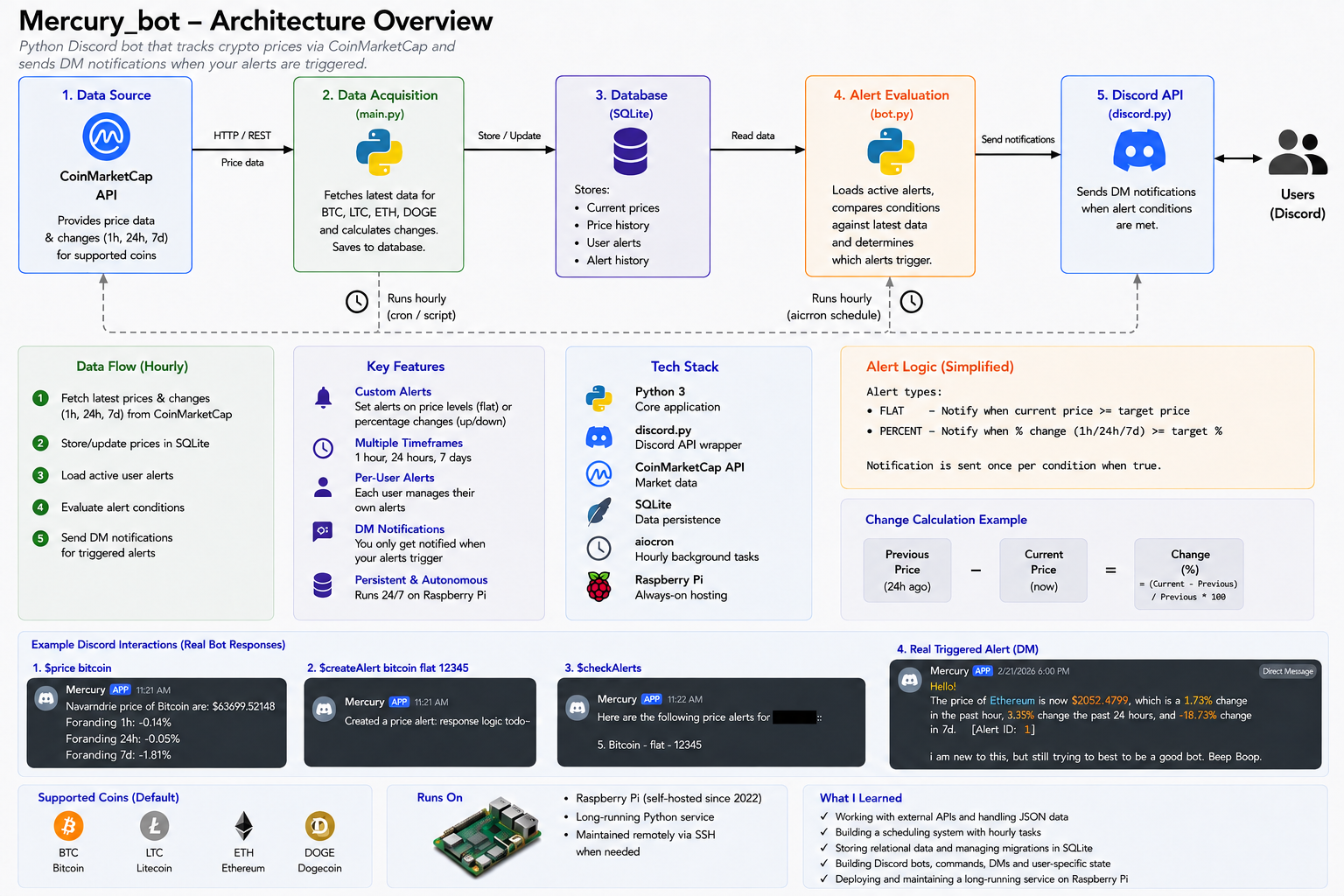The height and width of the screenshot is (896, 1344).
Task: Click the Current Price box
Action: (x=1044, y=570)
